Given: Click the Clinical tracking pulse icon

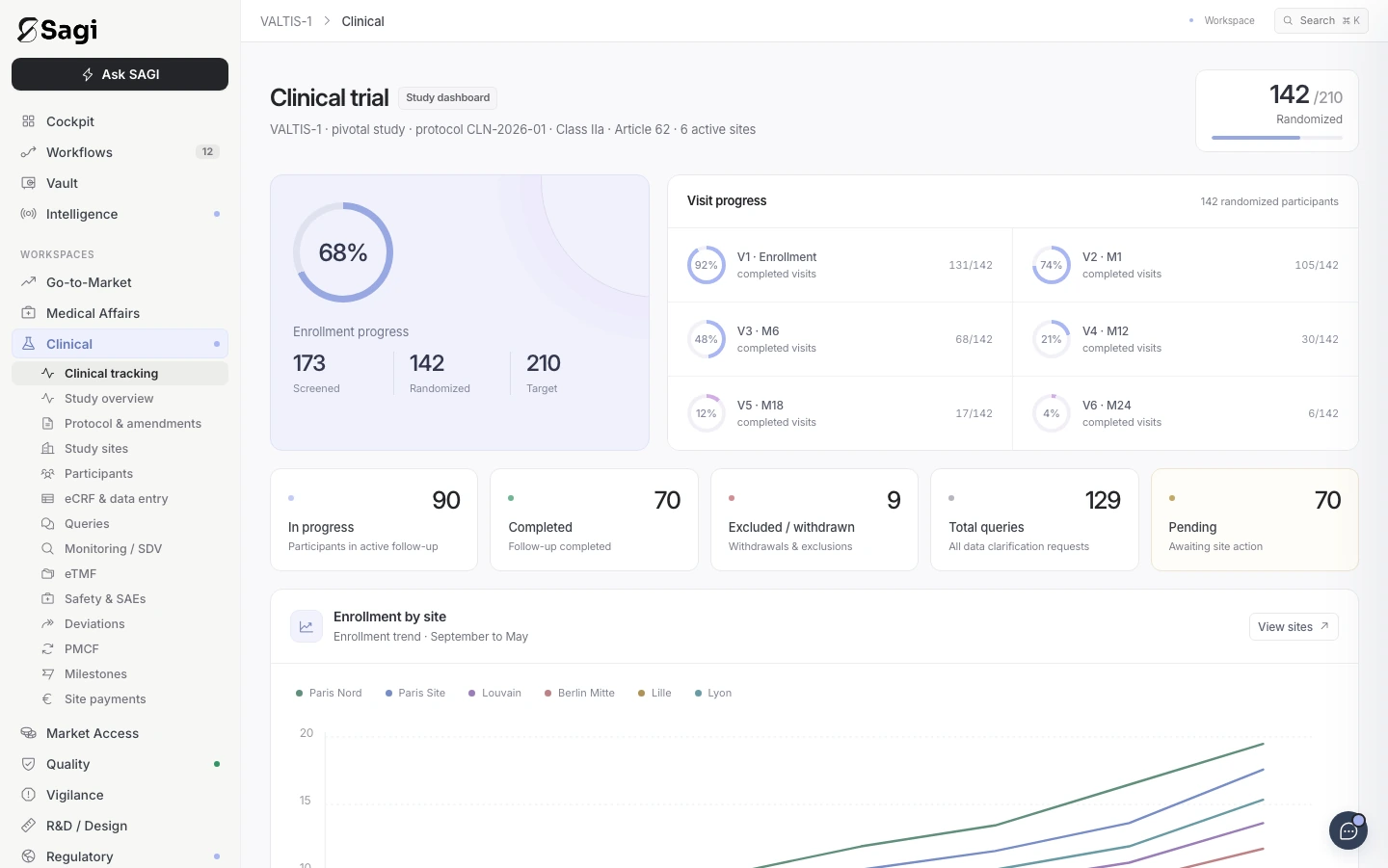Looking at the screenshot, I should coord(47,373).
